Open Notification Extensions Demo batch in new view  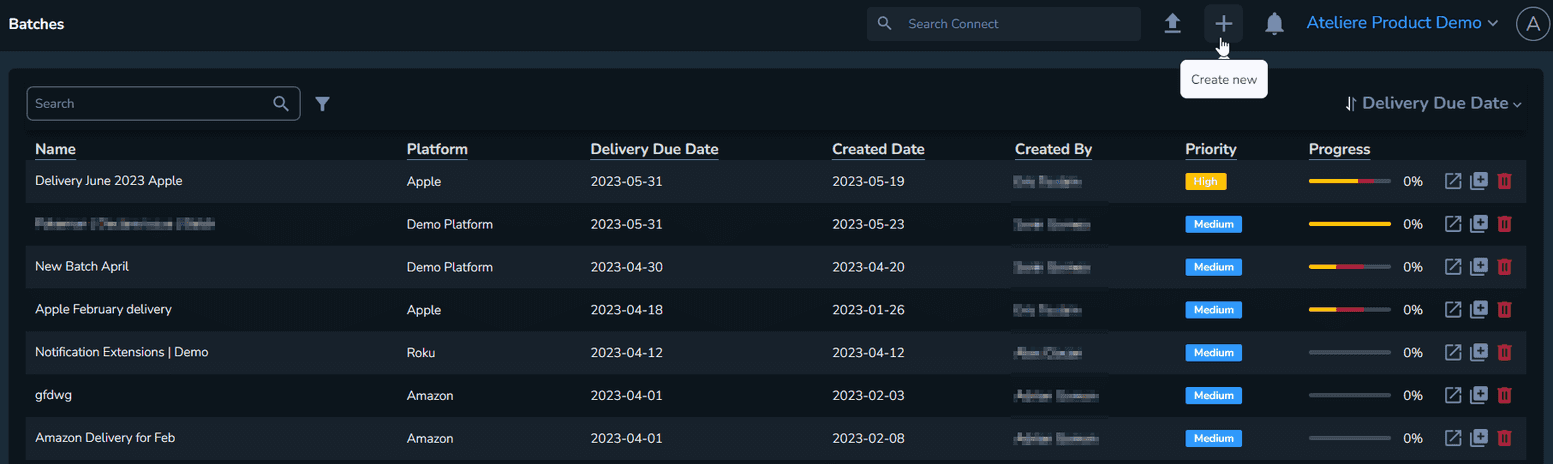pyautogui.click(x=1454, y=353)
